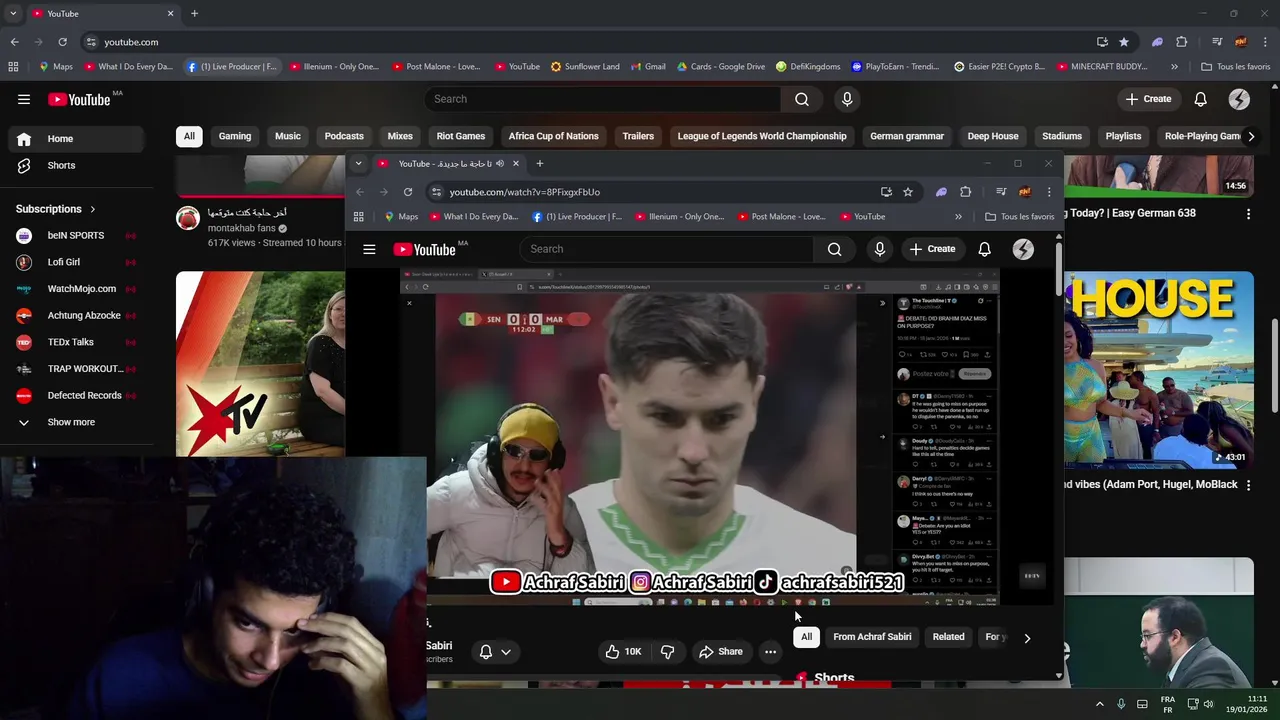Select the Riot Games filter chip
The image size is (1280, 720).
tap(461, 136)
